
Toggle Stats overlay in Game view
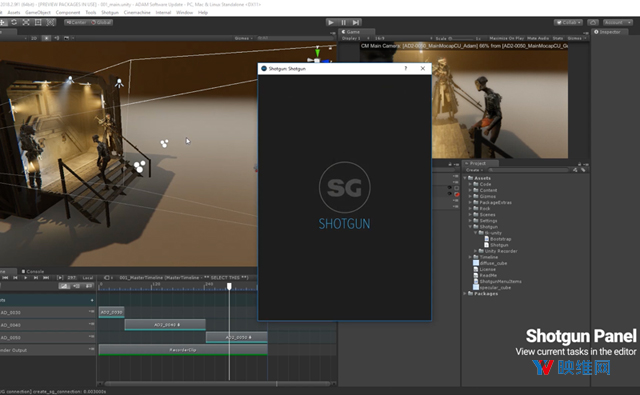pyautogui.click(x=558, y=38)
